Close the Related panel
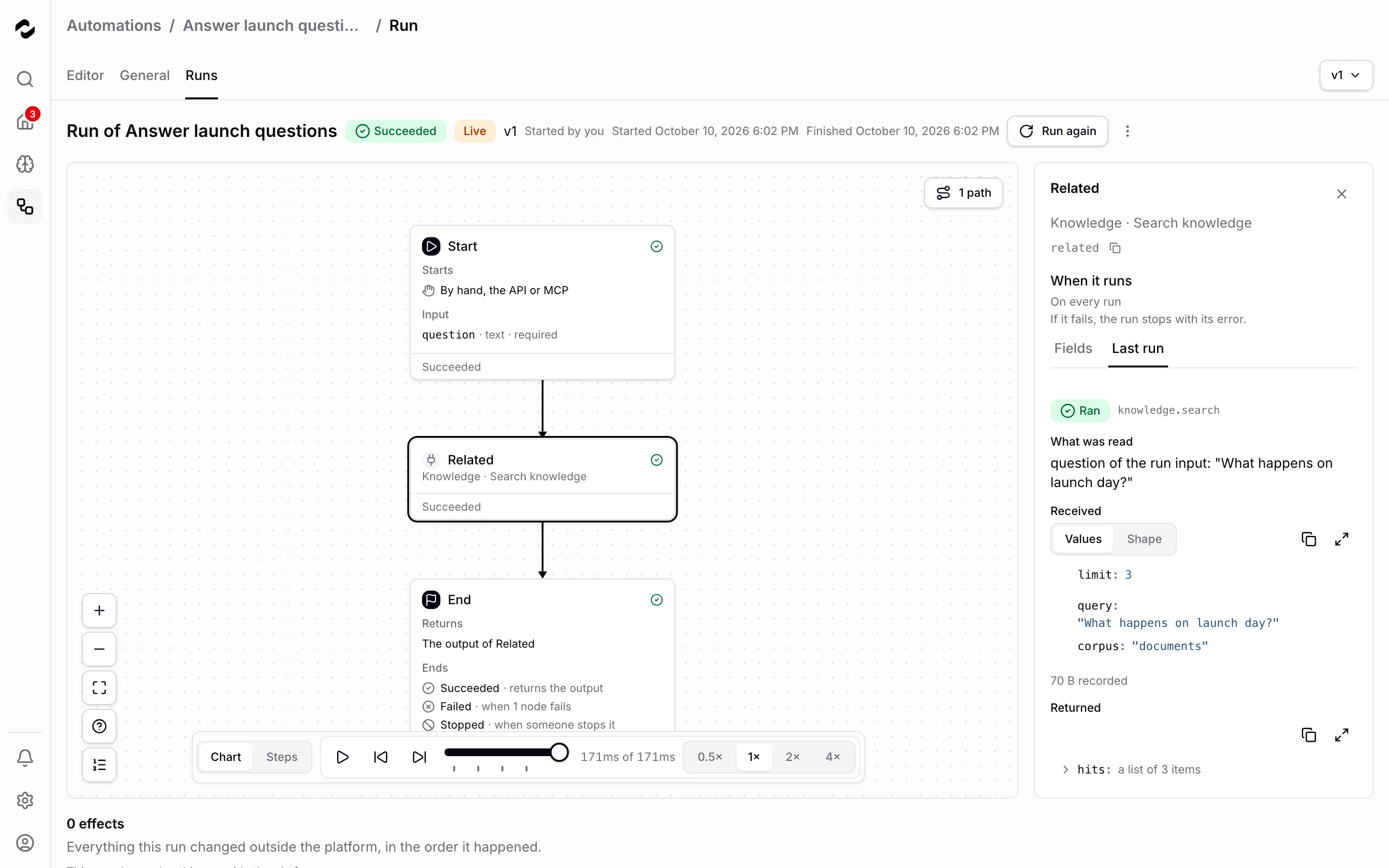 [x=1341, y=194]
